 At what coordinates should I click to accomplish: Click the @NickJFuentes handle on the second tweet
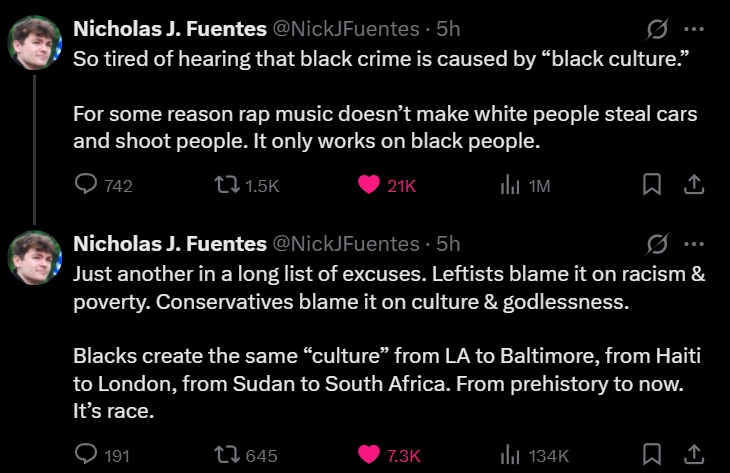point(346,244)
